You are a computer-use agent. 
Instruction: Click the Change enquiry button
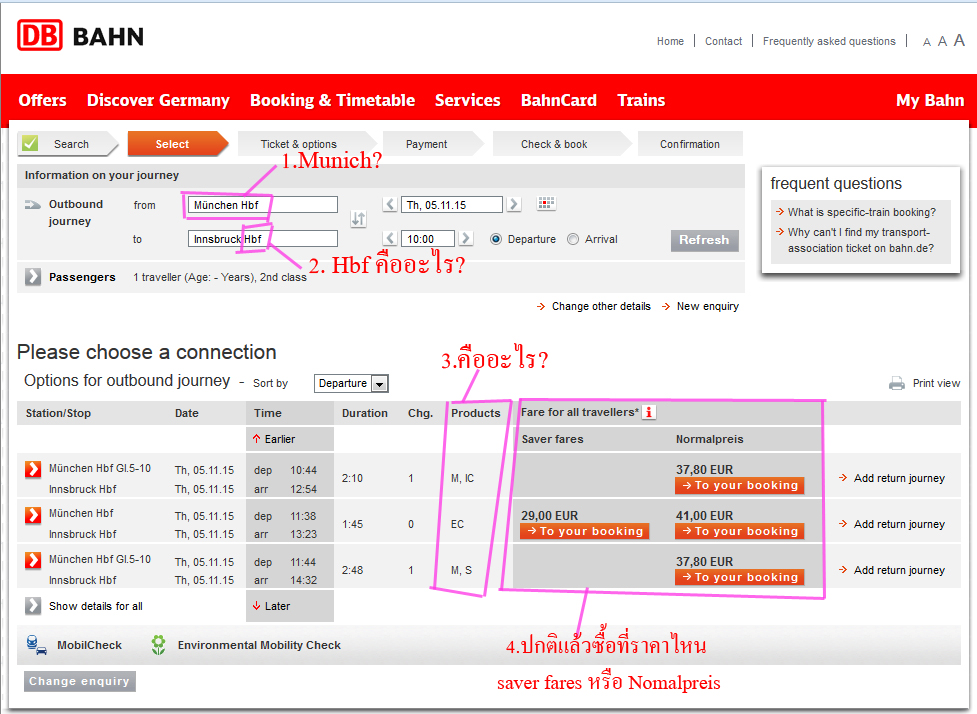pos(80,681)
